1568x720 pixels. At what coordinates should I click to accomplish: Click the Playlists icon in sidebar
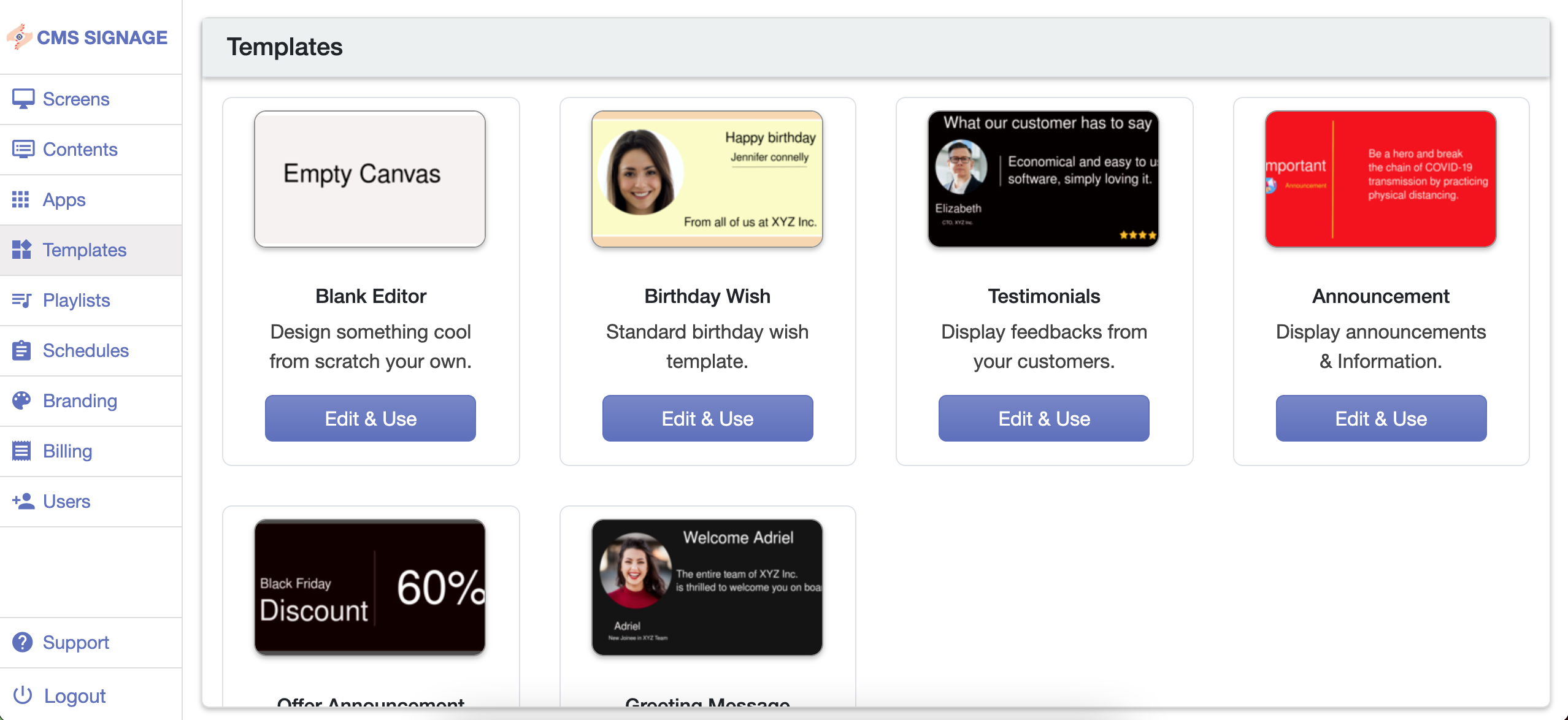pyautogui.click(x=21, y=300)
